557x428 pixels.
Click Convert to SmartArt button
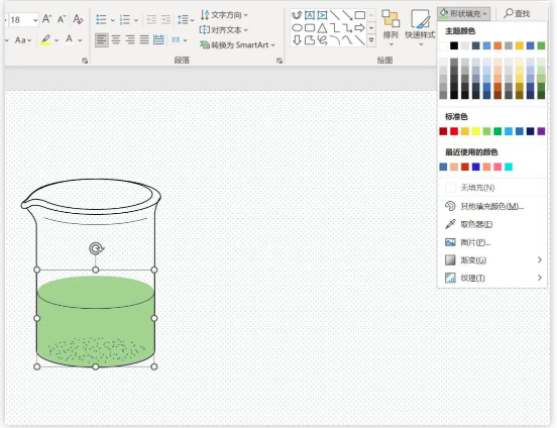tap(237, 45)
